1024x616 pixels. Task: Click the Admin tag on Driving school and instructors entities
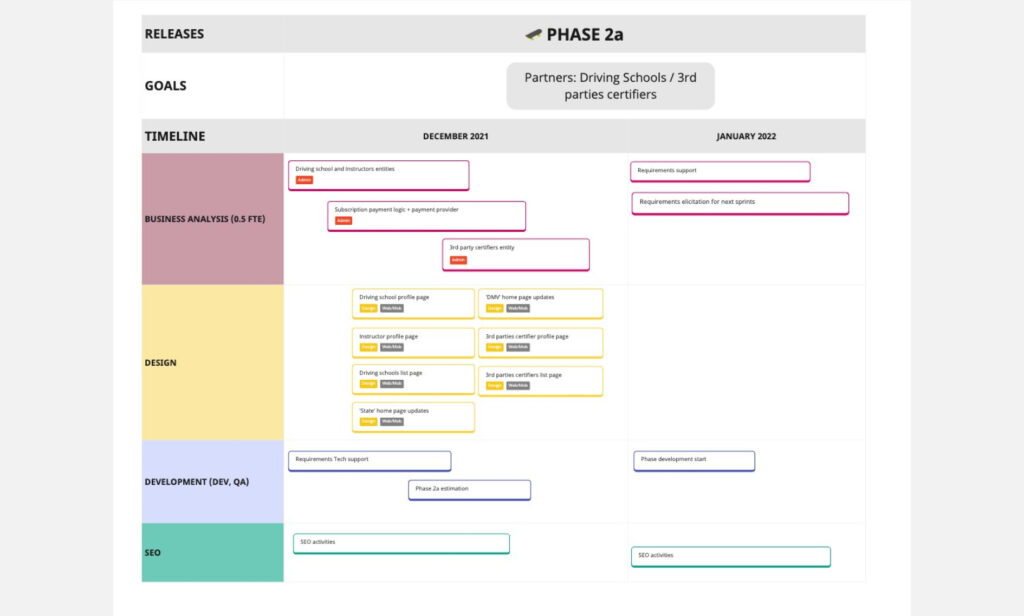pos(304,180)
